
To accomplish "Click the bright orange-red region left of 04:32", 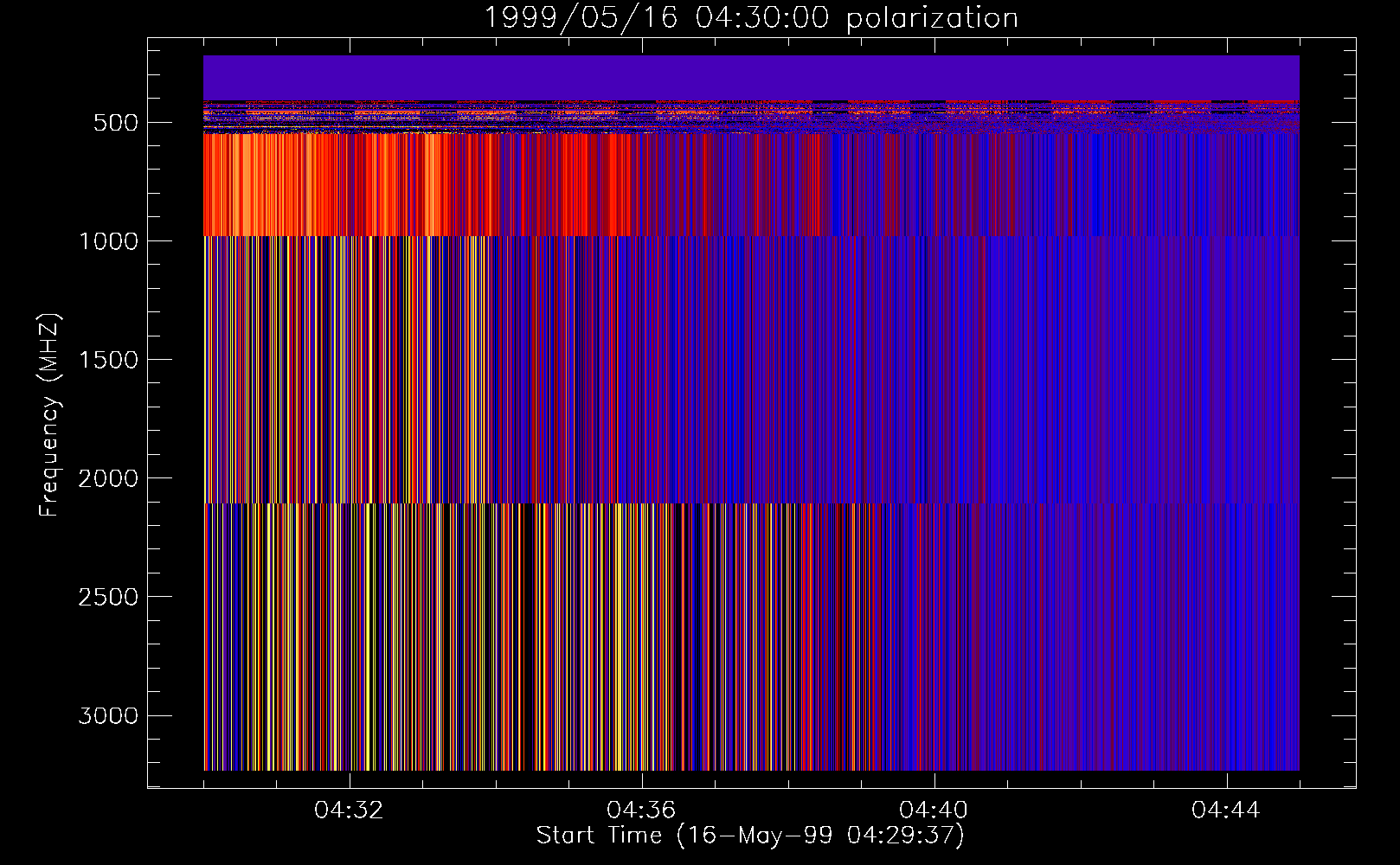I will (273, 183).
